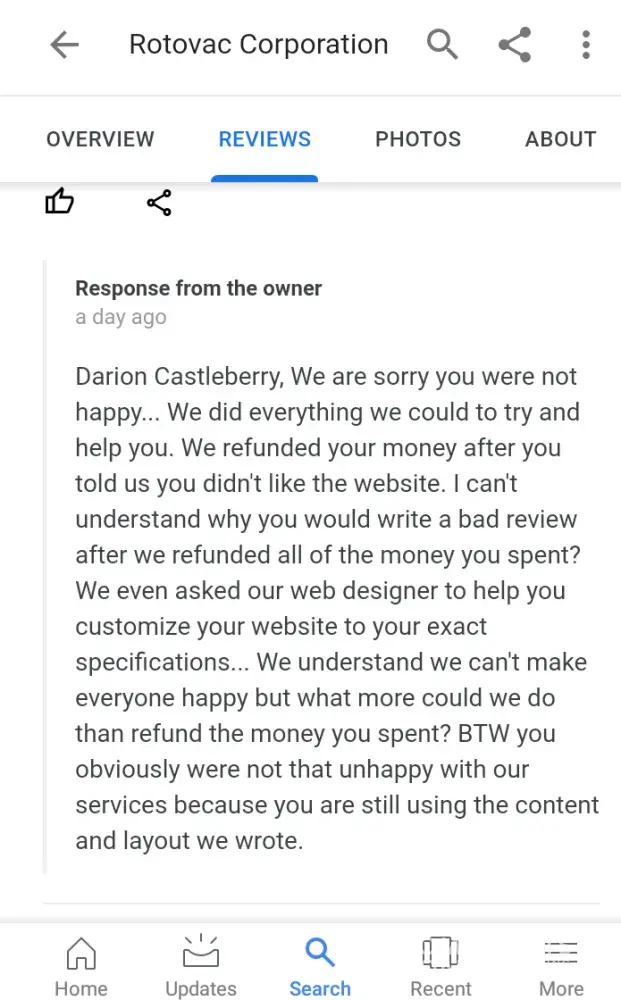Open Updates in bottom navigation
Screen dimensions: 621x1000
click(x=201, y=953)
